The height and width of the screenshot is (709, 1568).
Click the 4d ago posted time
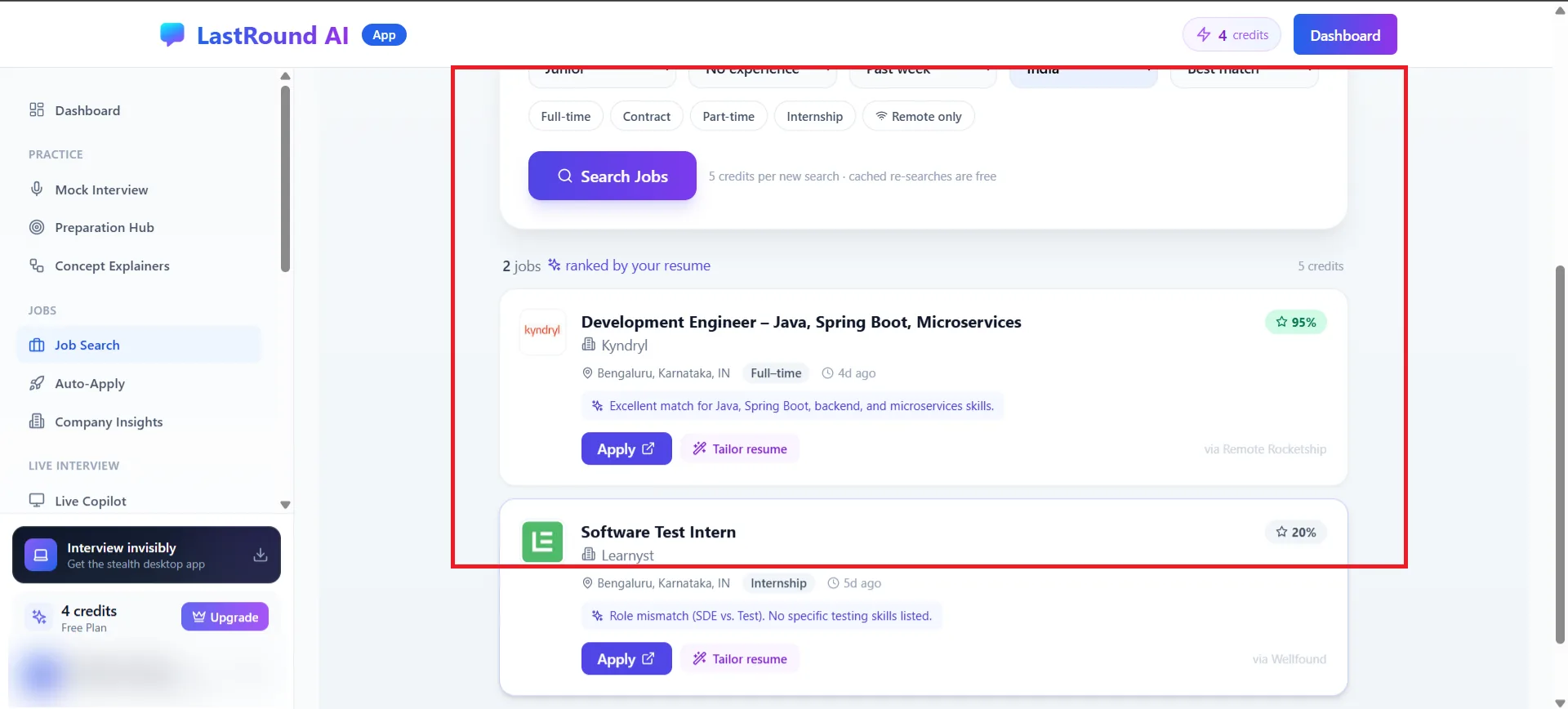pos(849,372)
